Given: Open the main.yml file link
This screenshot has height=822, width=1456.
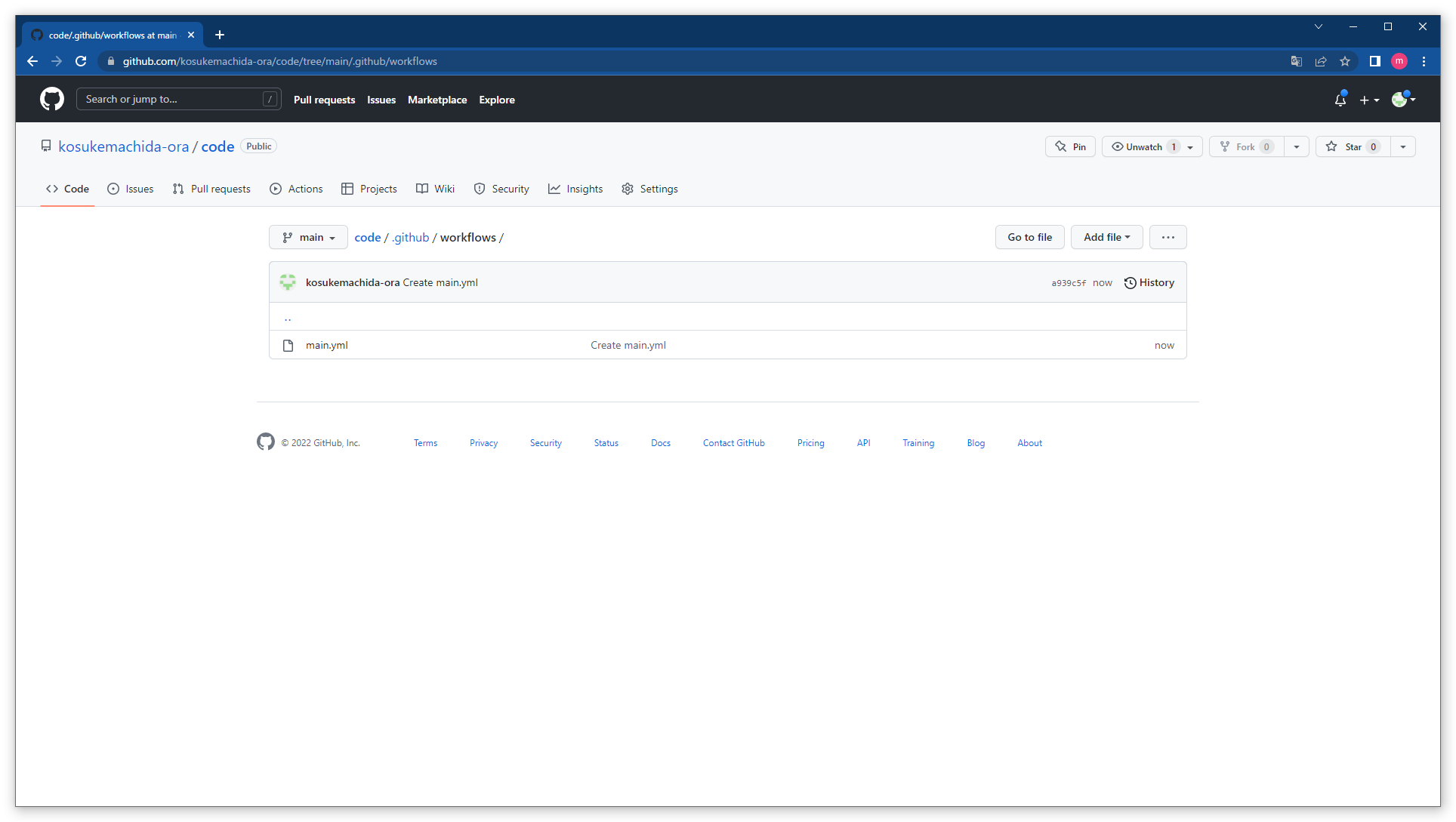Looking at the screenshot, I should pyautogui.click(x=326, y=345).
